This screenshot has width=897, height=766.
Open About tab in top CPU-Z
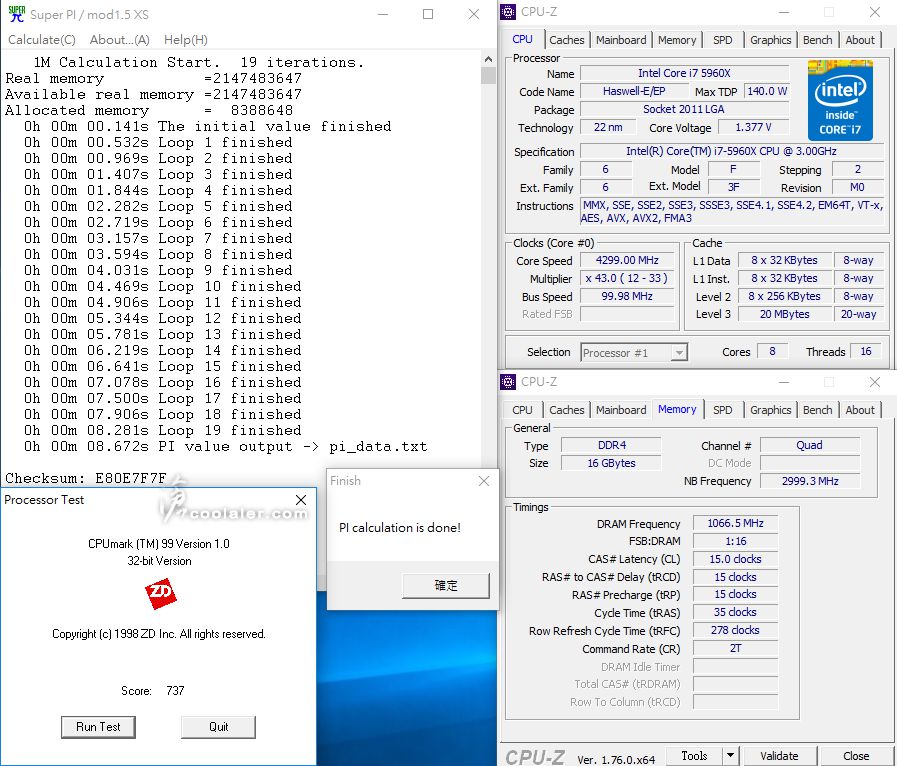click(860, 39)
